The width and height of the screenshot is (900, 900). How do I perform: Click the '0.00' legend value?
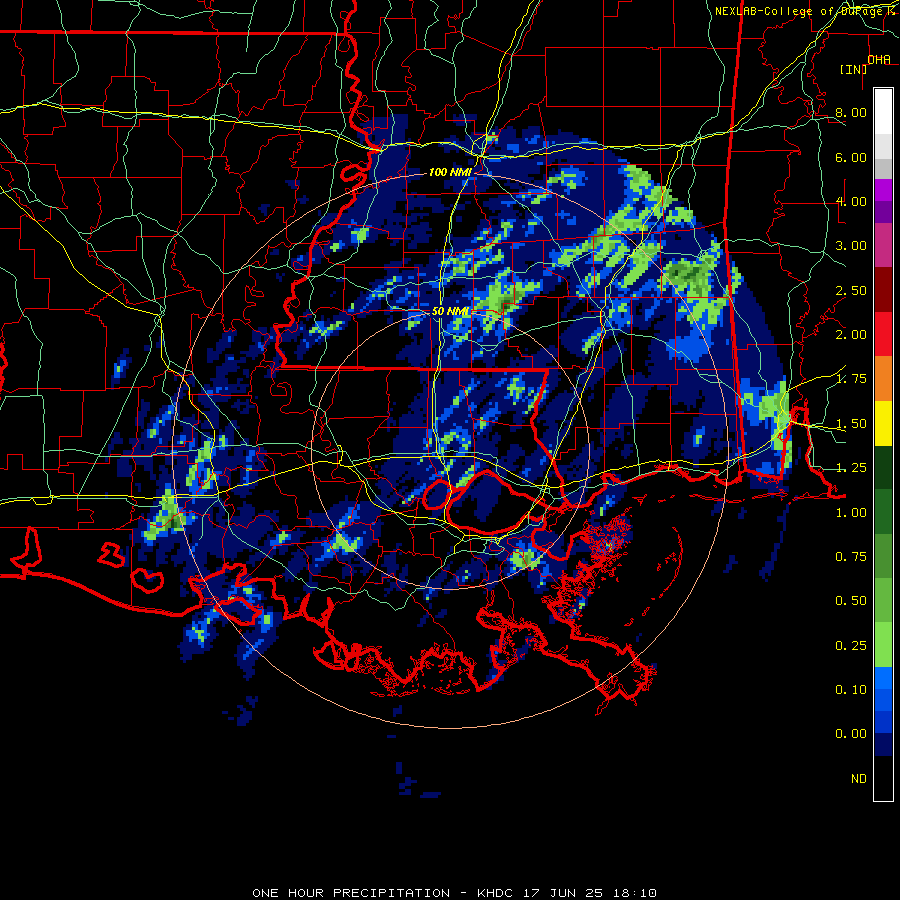click(x=851, y=734)
